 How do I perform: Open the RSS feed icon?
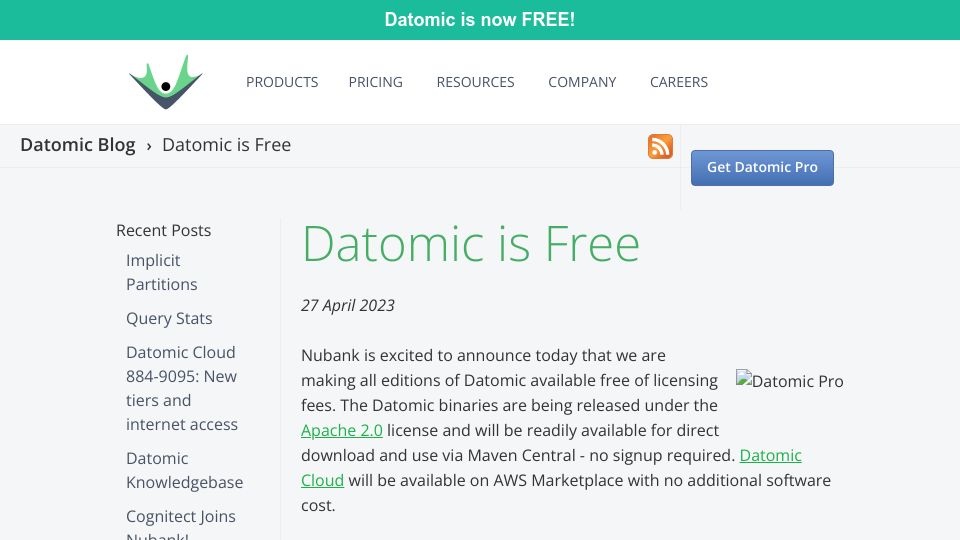[660, 146]
